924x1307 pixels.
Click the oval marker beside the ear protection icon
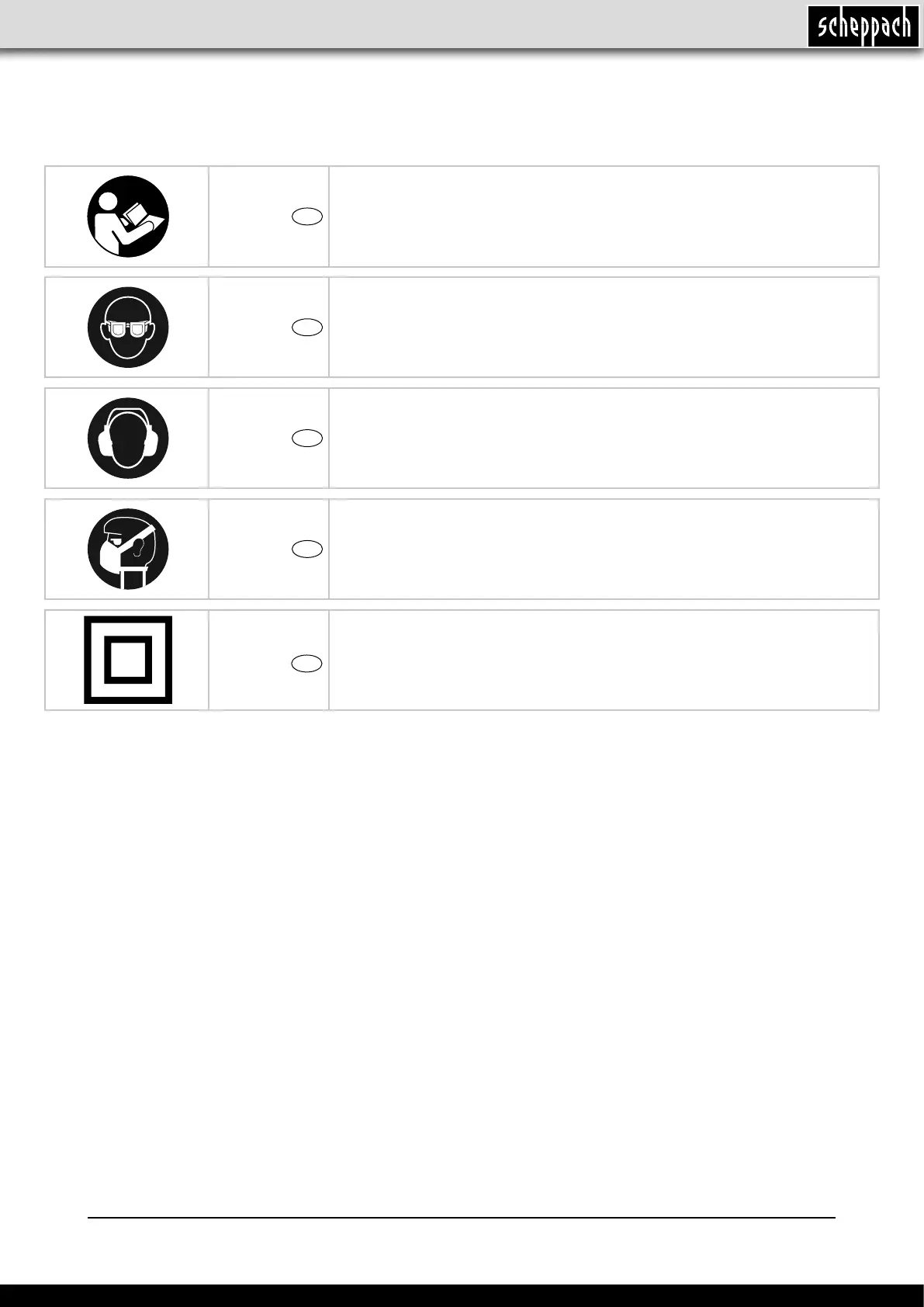click(307, 439)
